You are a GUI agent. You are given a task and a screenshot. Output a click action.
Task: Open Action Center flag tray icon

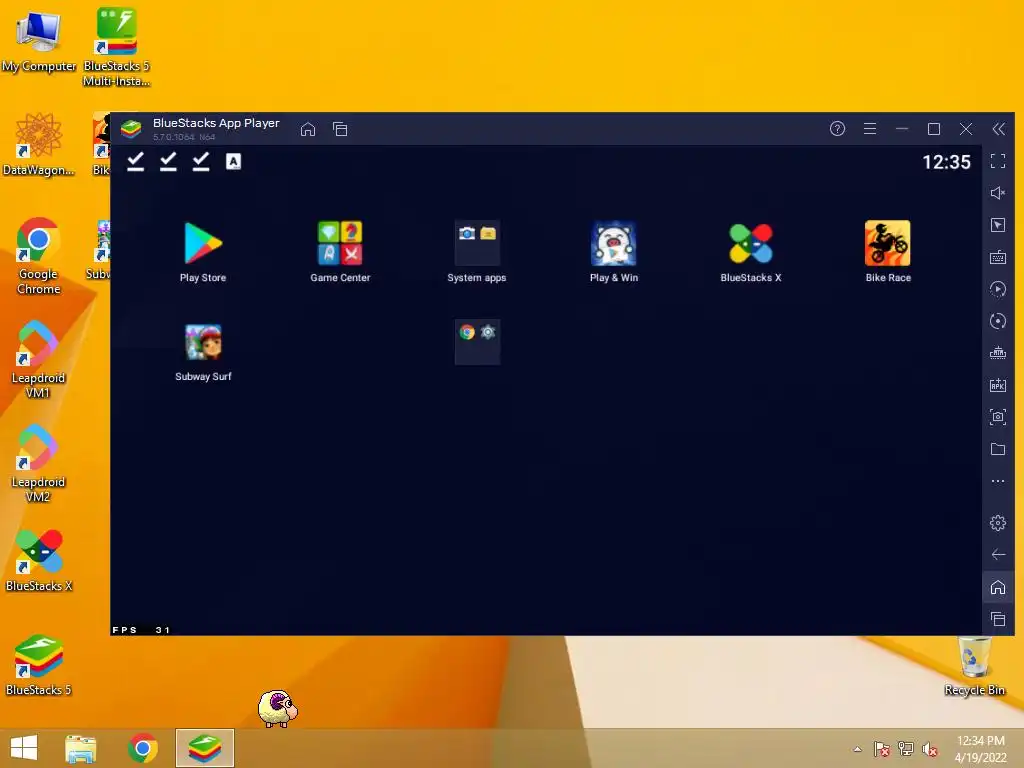coord(882,749)
